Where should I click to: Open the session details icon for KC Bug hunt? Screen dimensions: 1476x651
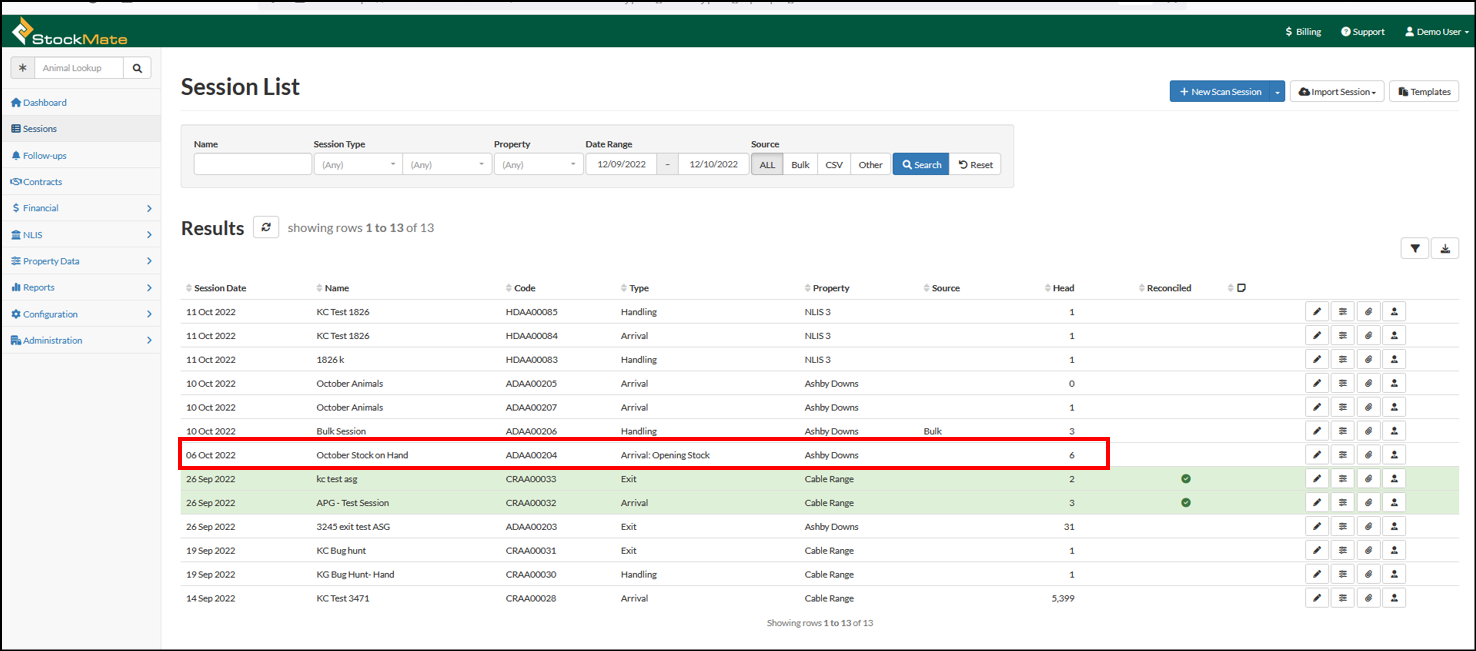click(1342, 549)
